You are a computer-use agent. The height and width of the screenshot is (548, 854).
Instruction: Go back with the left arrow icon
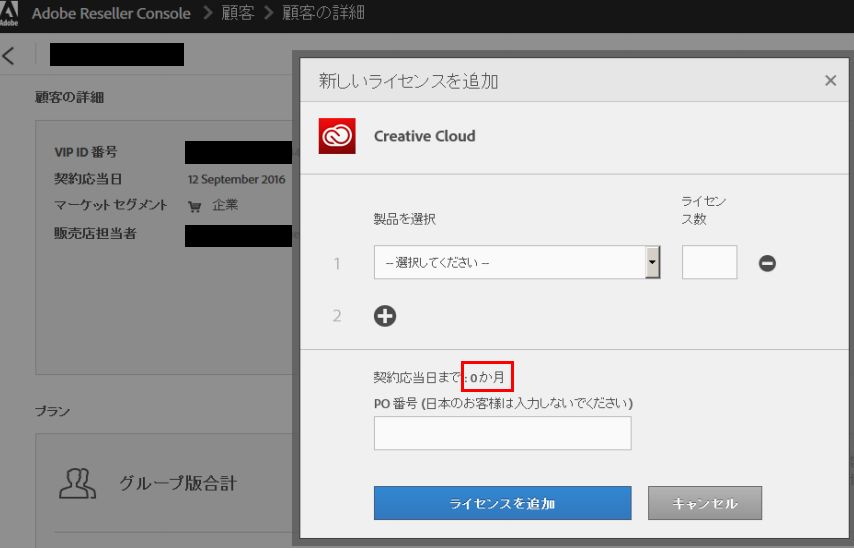pyautogui.click(x=9, y=56)
